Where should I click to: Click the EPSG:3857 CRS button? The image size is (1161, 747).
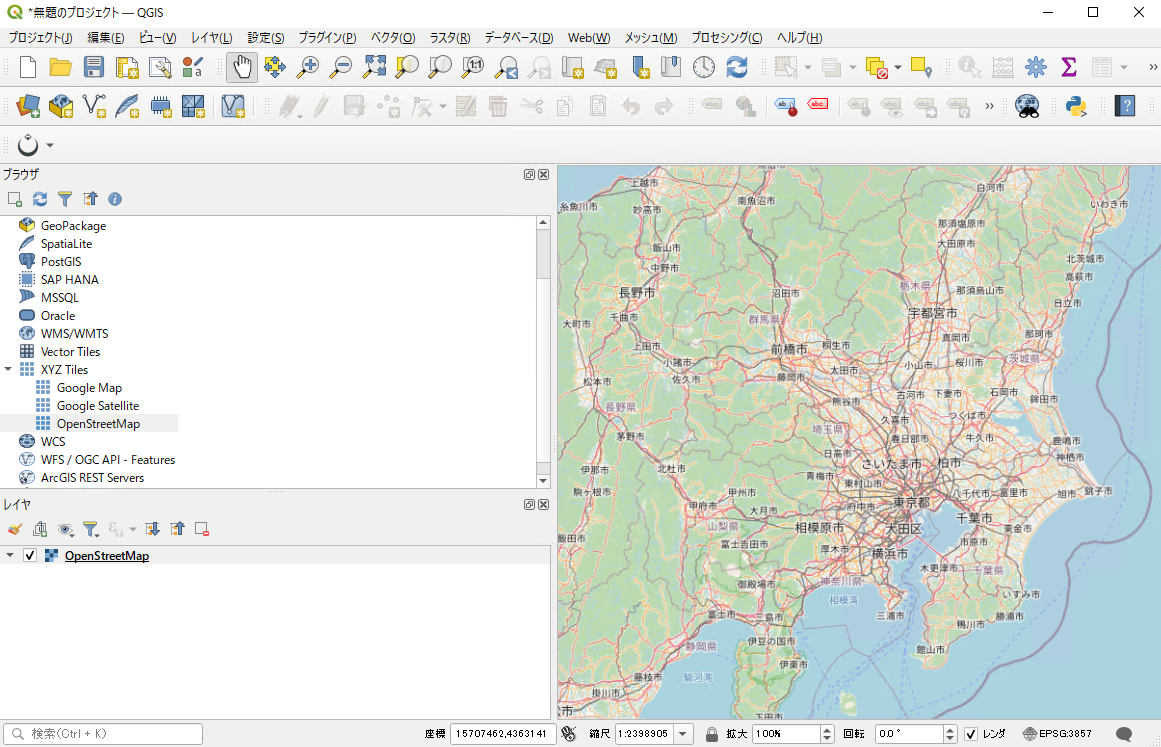[1057, 734]
